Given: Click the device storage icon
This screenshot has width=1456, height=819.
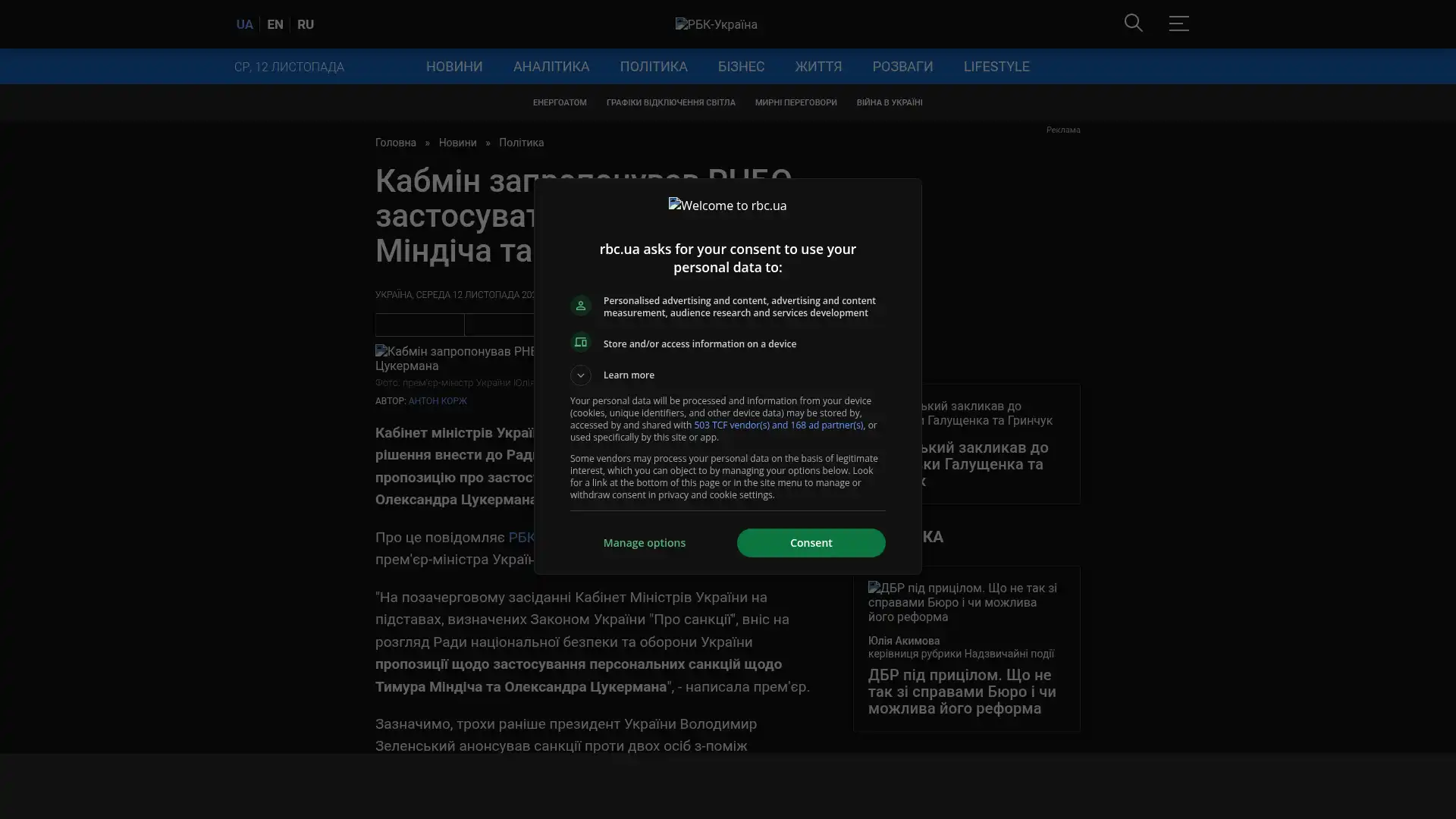Looking at the screenshot, I should [581, 343].
